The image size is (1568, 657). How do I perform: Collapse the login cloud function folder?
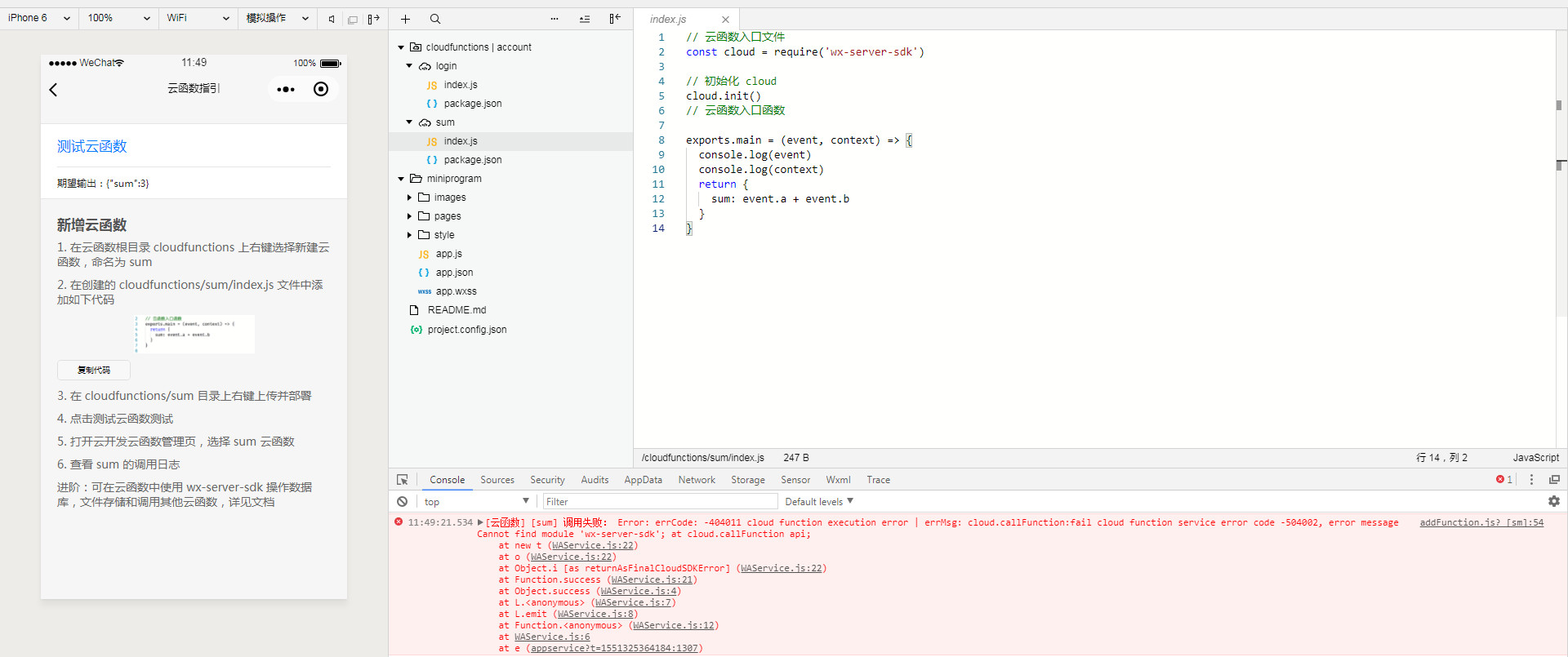pos(409,66)
